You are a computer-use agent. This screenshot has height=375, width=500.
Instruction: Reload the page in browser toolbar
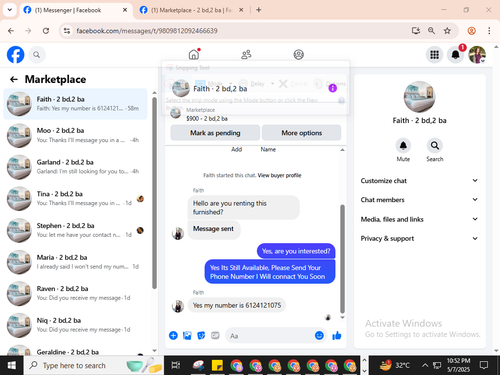coord(46,31)
